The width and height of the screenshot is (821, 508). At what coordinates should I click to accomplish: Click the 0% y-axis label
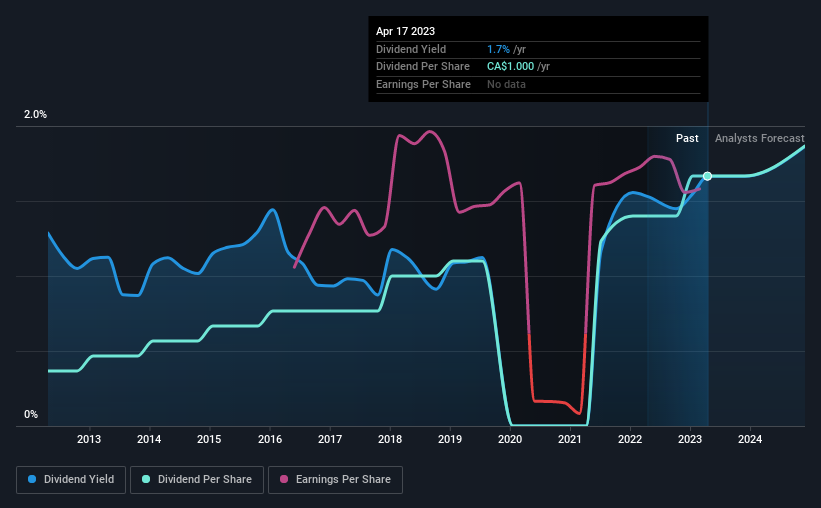point(31,414)
